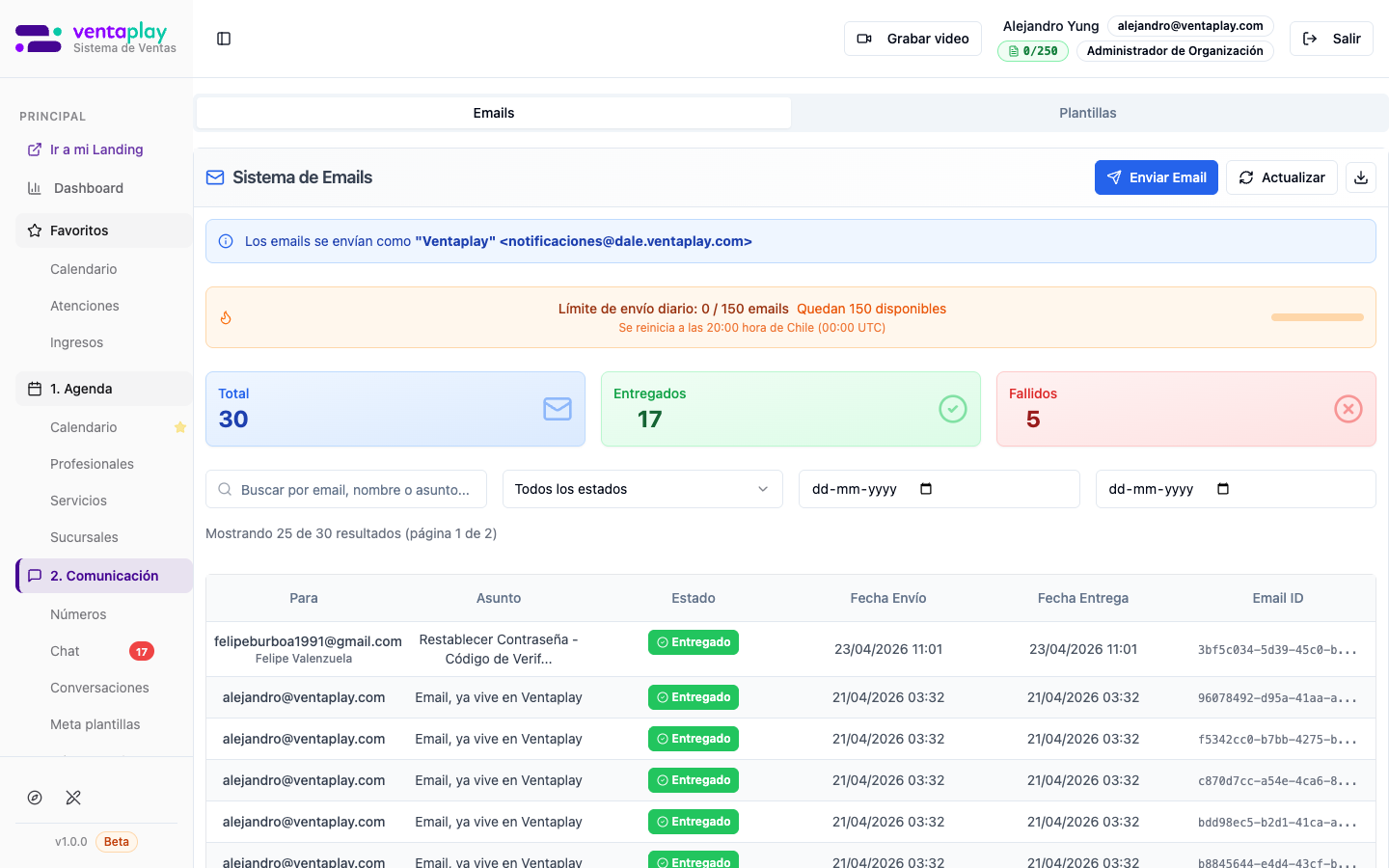Image resolution: width=1389 pixels, height=868 pixels.
Task: Click the 2. Comunicación chat bubble icon
Action: 33,575
